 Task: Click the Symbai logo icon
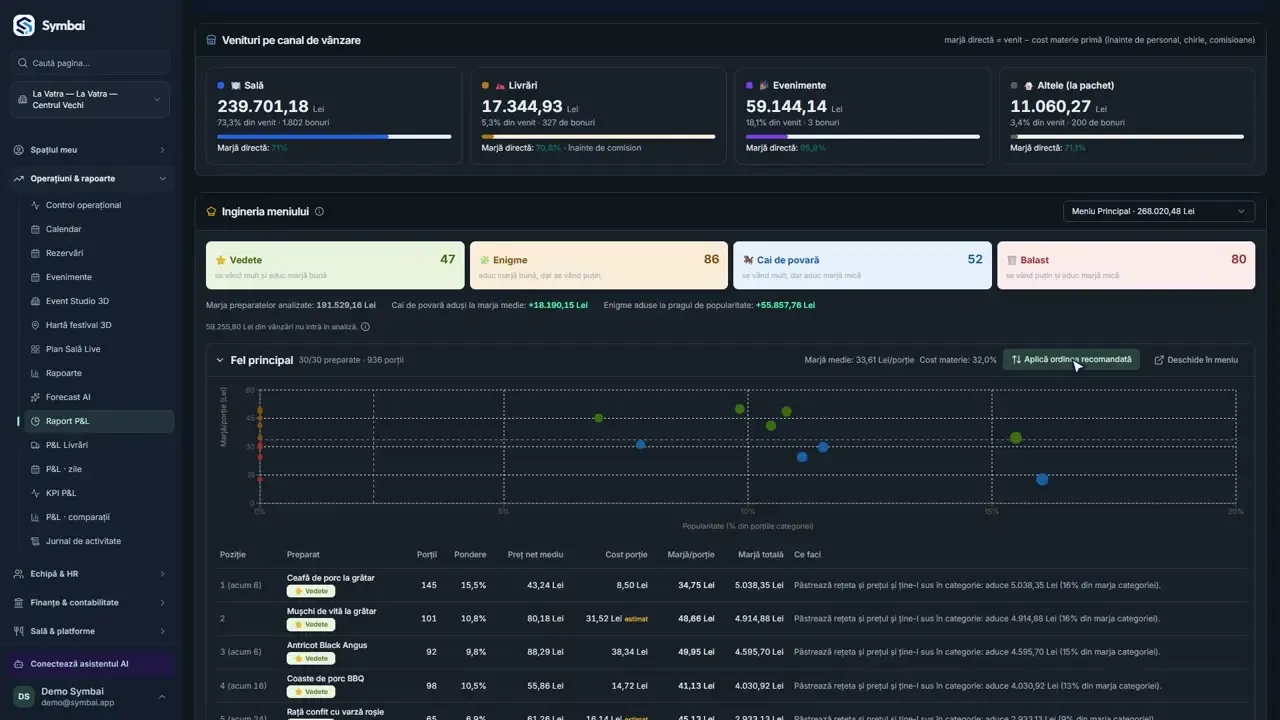pos(23,25)
